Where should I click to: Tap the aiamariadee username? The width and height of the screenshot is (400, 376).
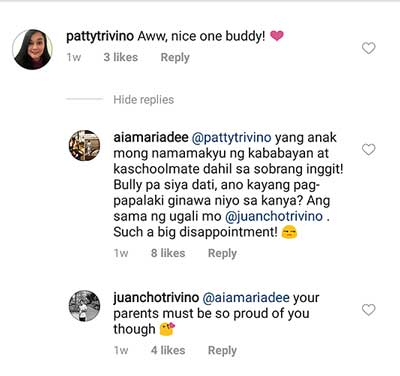click(x=151, y=137)
